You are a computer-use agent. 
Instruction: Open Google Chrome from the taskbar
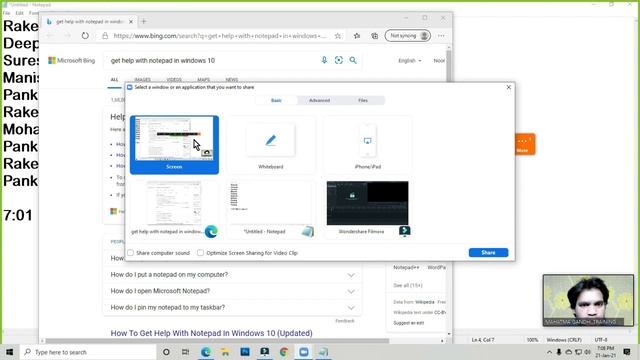[284, 352]
